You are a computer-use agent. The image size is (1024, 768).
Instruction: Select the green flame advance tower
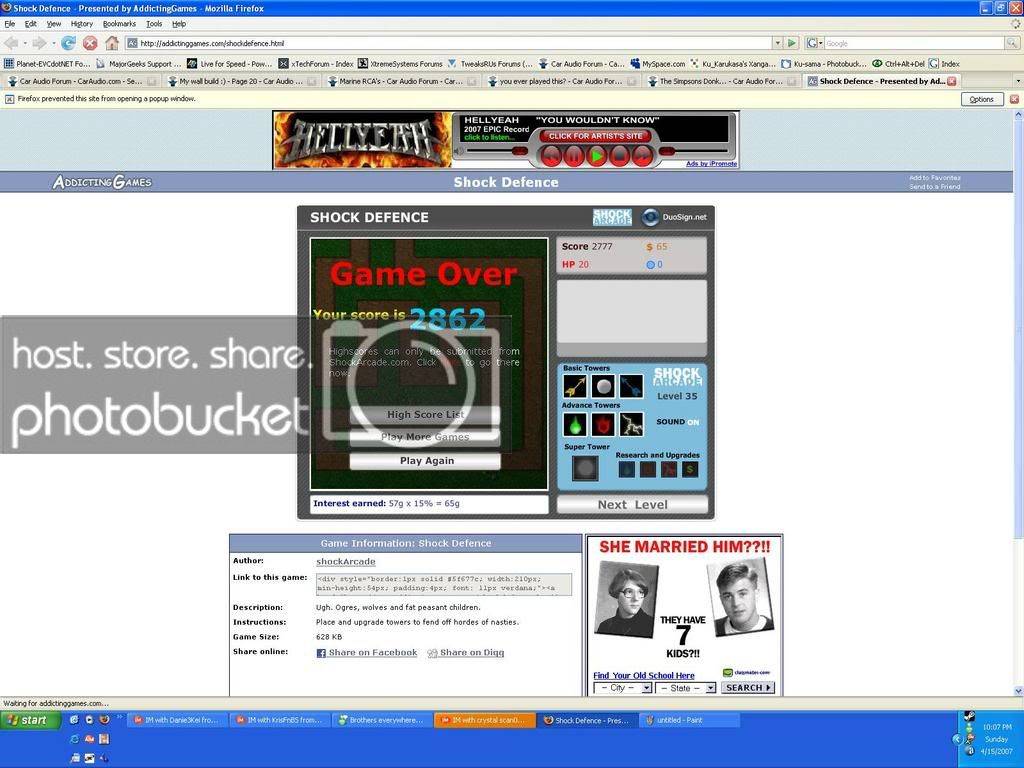pyautogui.click(x=575, y=425)
